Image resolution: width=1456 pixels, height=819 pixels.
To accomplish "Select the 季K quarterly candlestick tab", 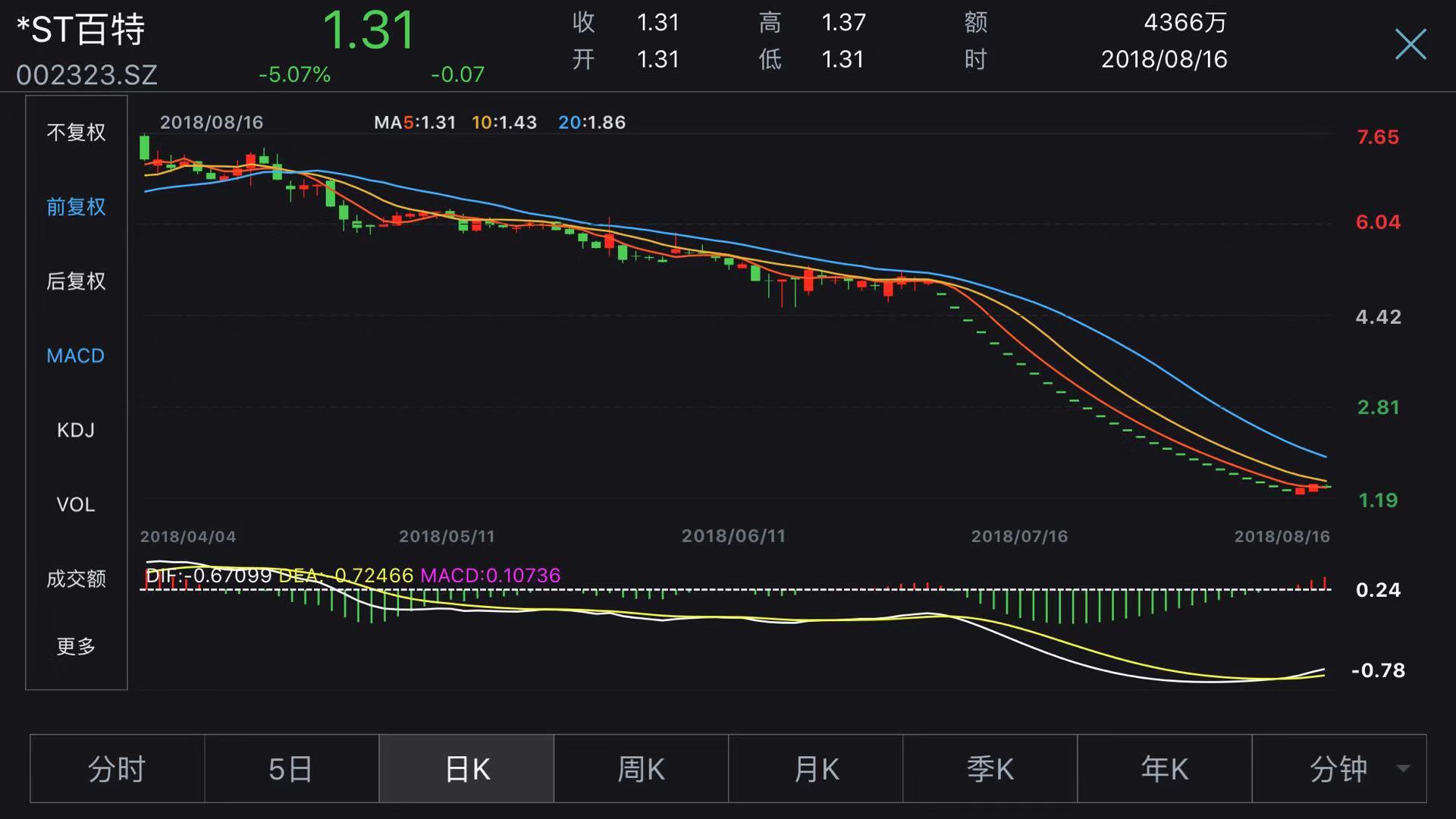I will click(x=990, y=769).
